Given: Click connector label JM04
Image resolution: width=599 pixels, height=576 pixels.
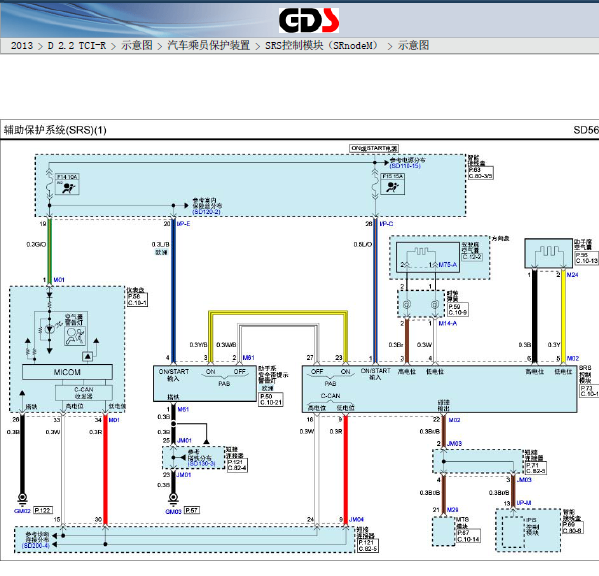Looking at the screenshot, I should [356, 519].
